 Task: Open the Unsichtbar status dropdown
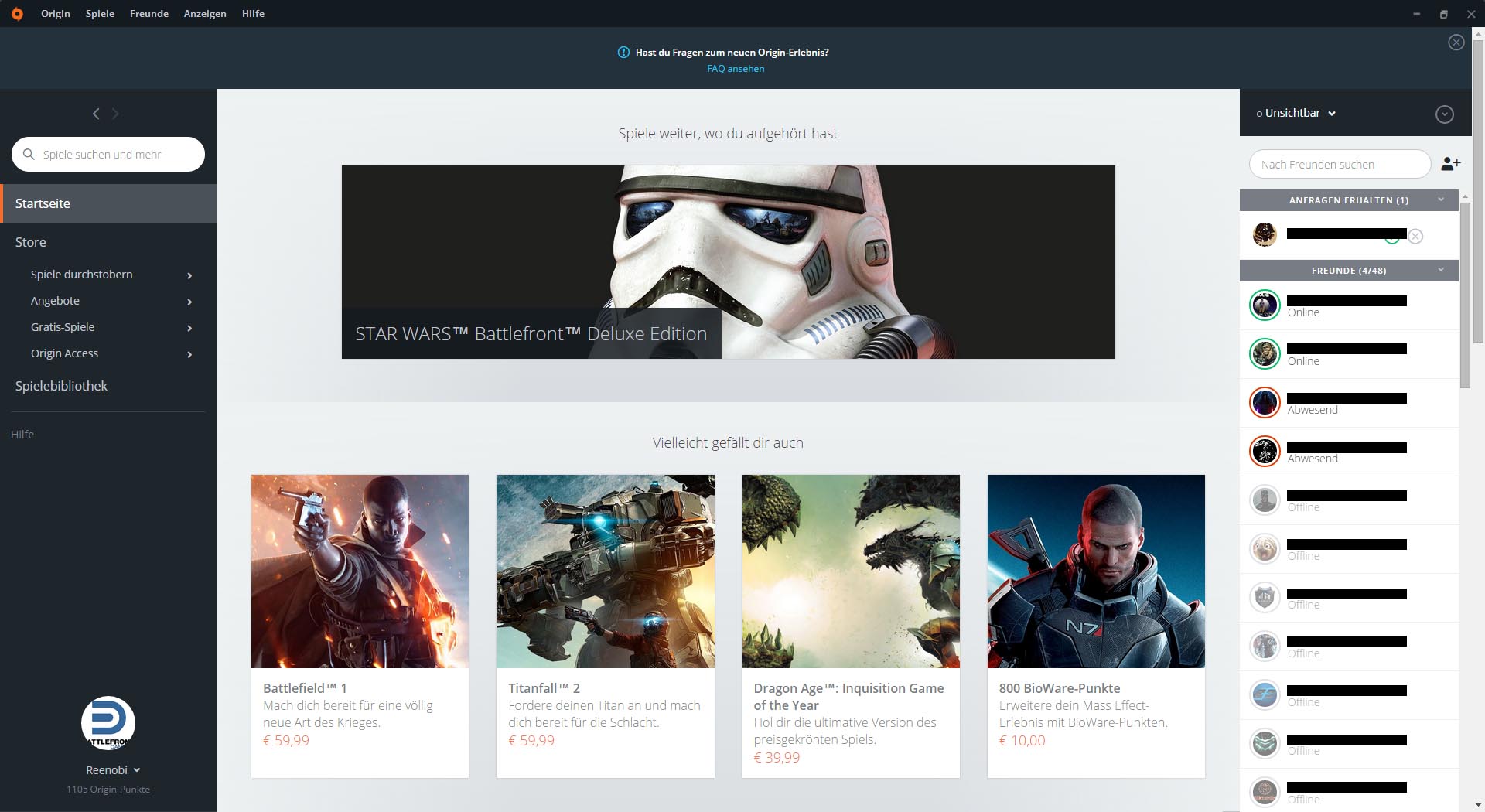pyautogui.click(x=1296, y=113)
